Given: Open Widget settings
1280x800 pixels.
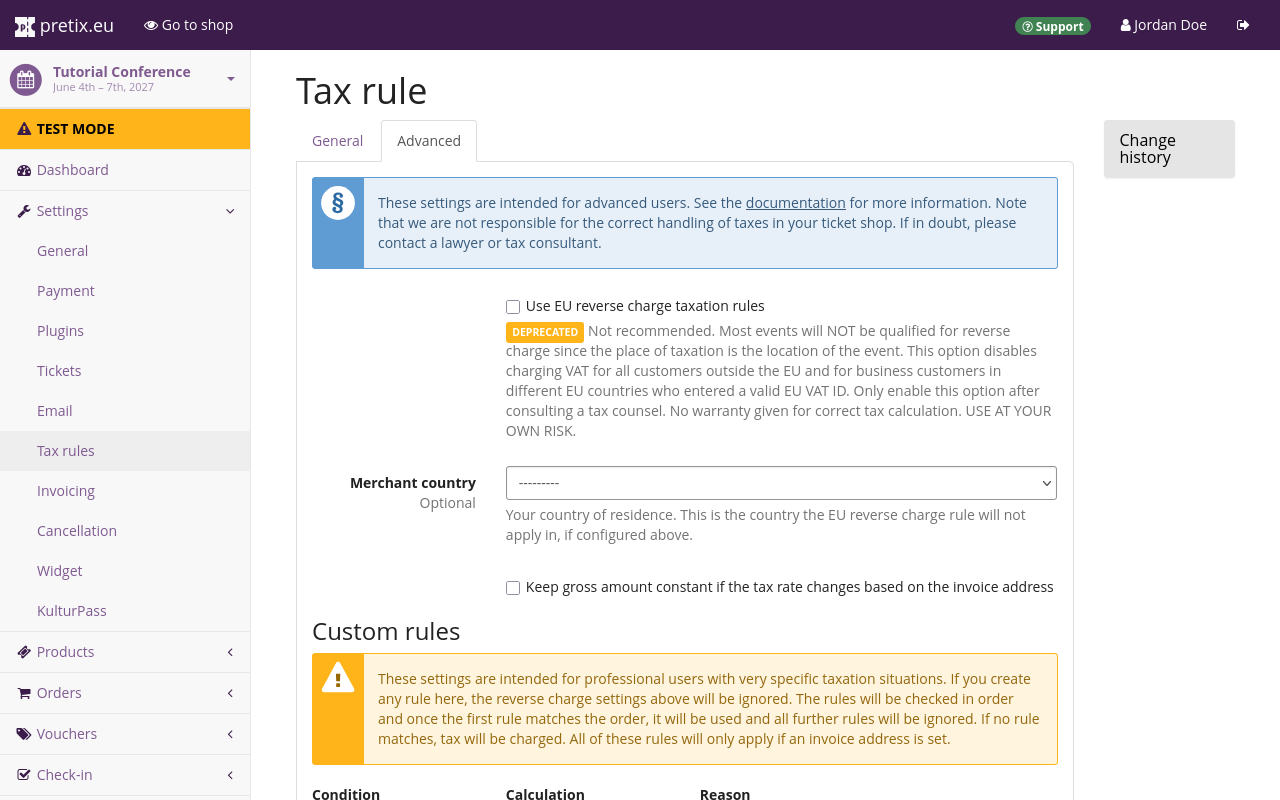Looking at the screenshot, I should [125, 571].
